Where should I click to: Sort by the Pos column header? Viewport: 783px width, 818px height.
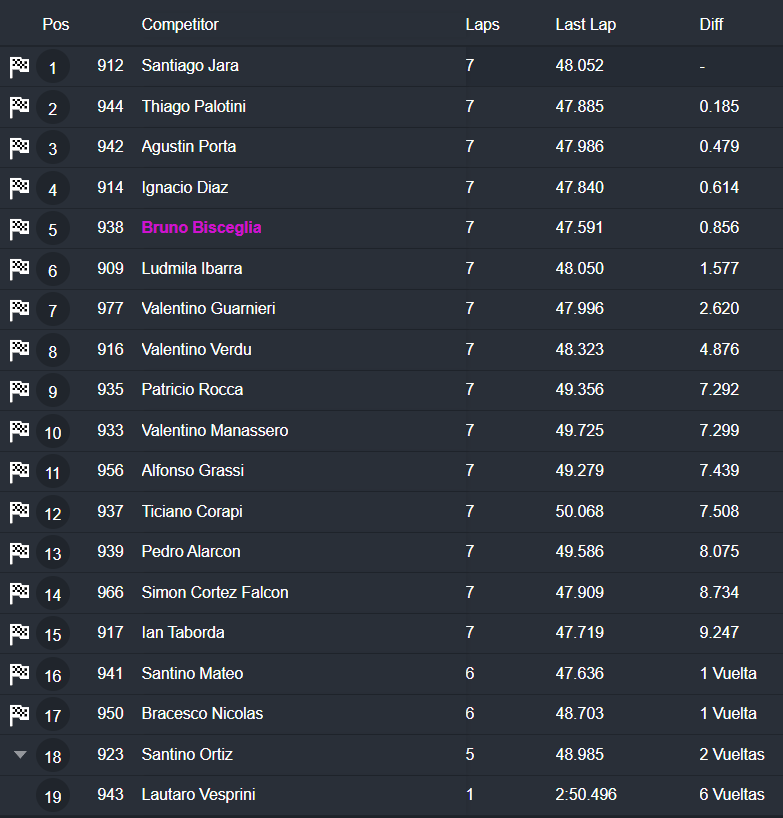click(x=56, y=24)
